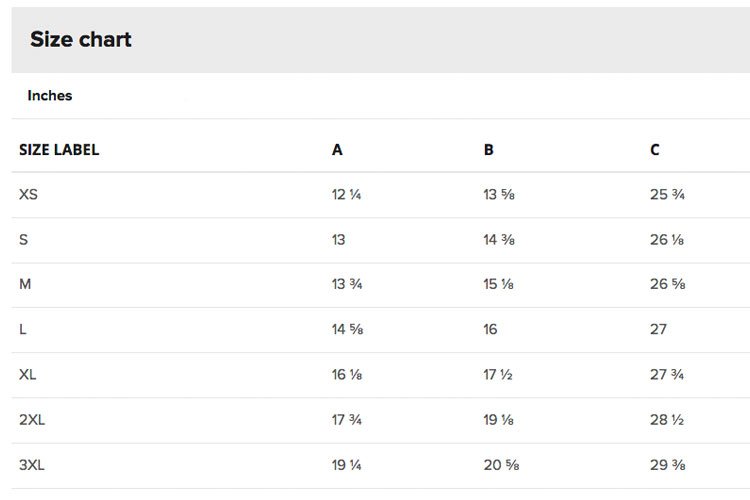Click column header A
Viewport: 750px width, 500px height.
coord(337,150)
